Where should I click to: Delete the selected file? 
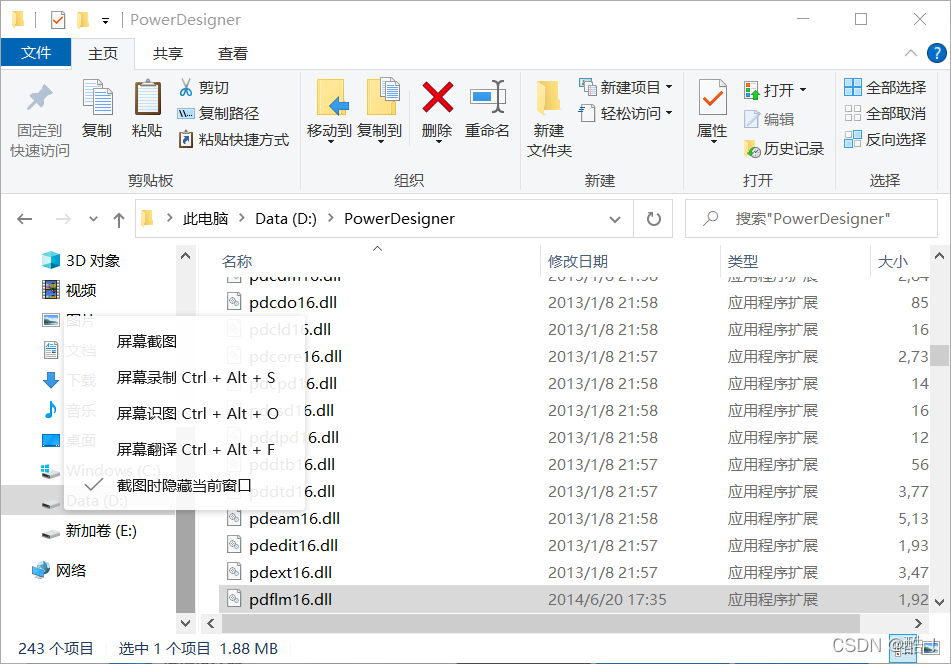(x=437, y=110)
